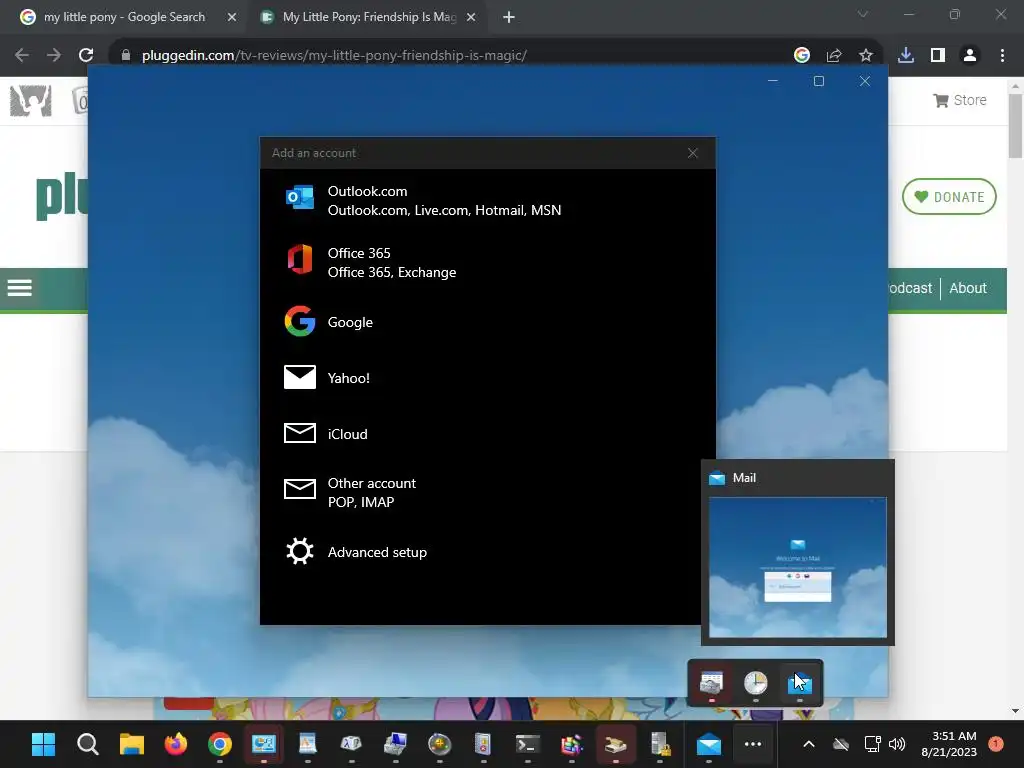Go back in Chrome
This screenshot has height=768, width=1024.
coord(22,55)
